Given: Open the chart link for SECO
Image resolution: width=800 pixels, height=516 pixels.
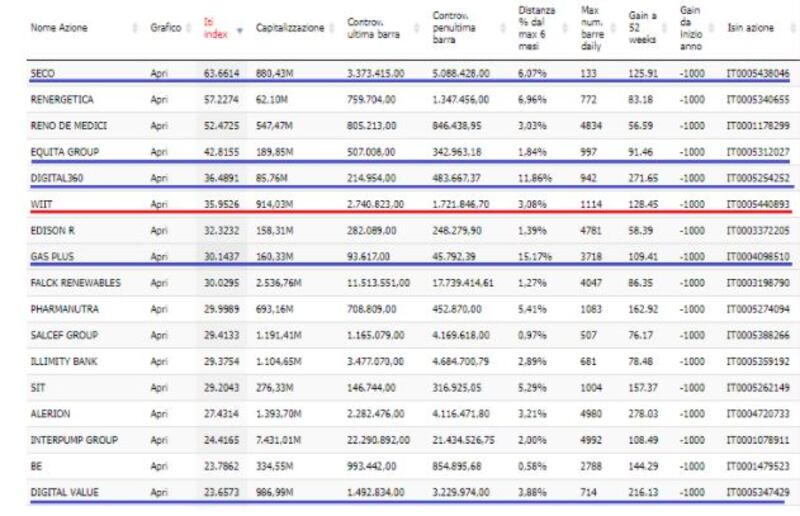Looking at the screenshot, I should [x=159, y=73].
